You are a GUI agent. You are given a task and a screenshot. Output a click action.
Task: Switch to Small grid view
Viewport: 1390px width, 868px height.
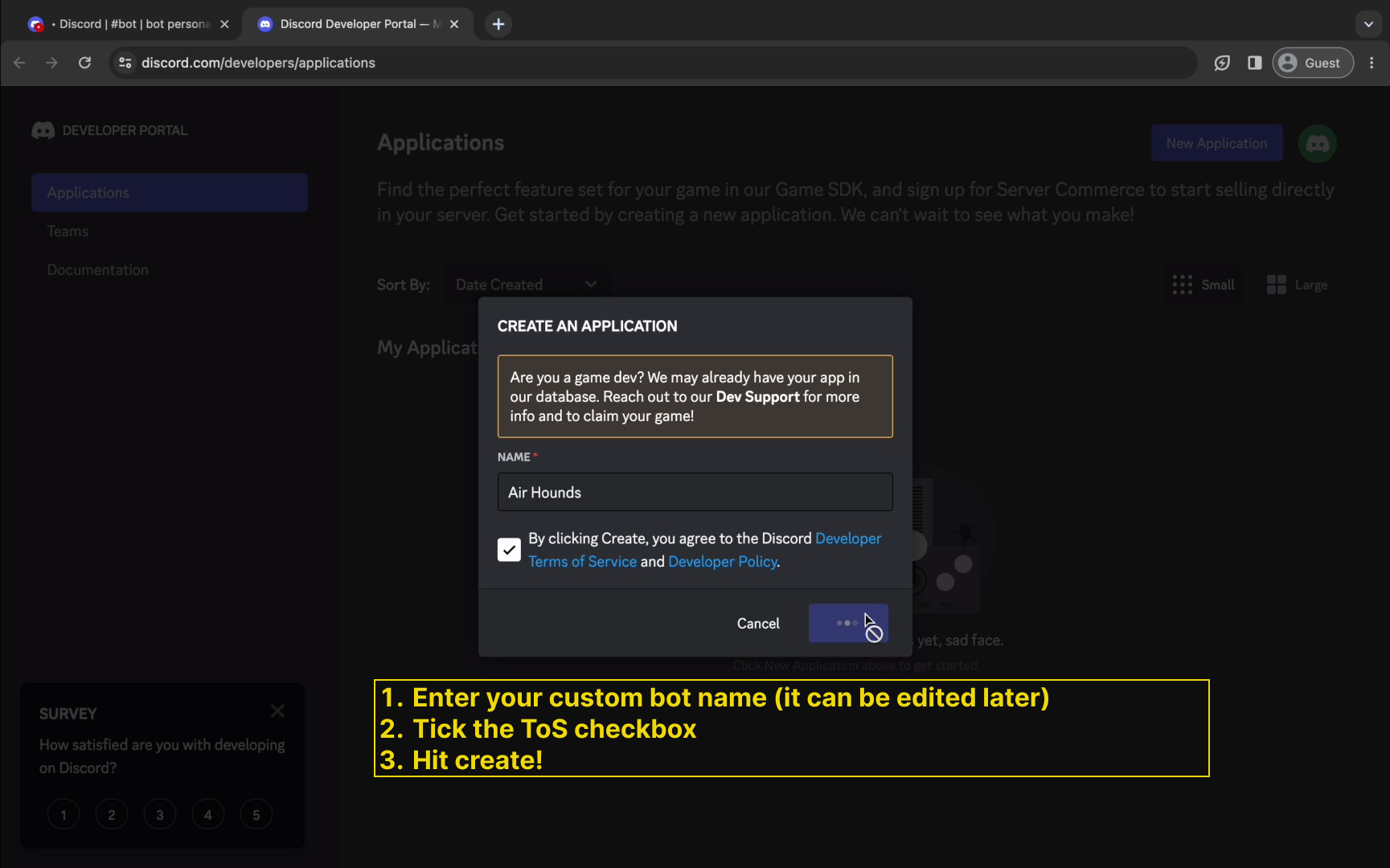[1203, 285]
